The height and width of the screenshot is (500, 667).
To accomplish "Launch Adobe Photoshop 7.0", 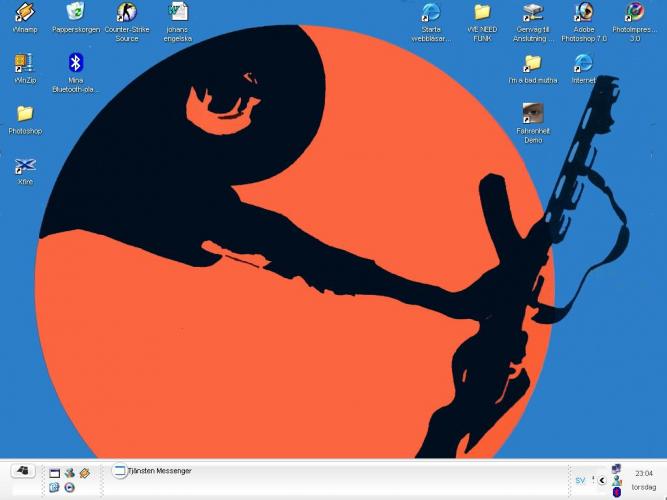I will tap(583, 13).
